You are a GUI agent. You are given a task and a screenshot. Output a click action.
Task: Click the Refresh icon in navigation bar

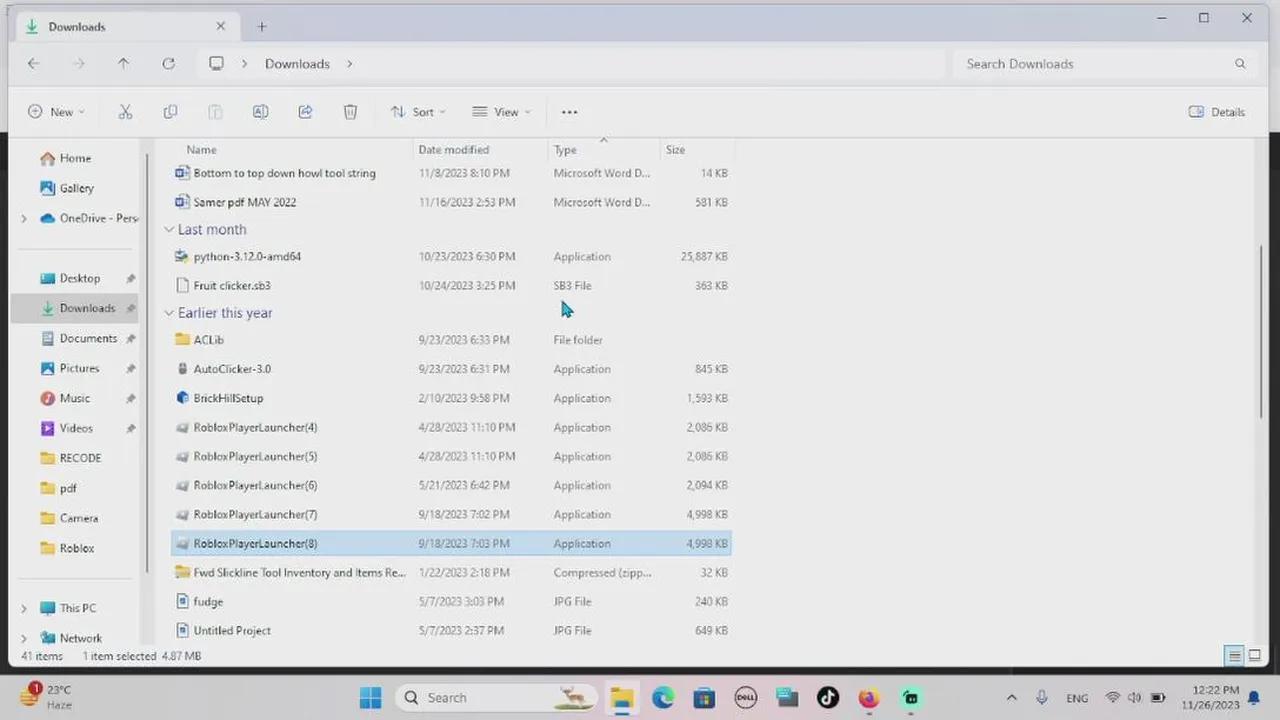(168, 64)
